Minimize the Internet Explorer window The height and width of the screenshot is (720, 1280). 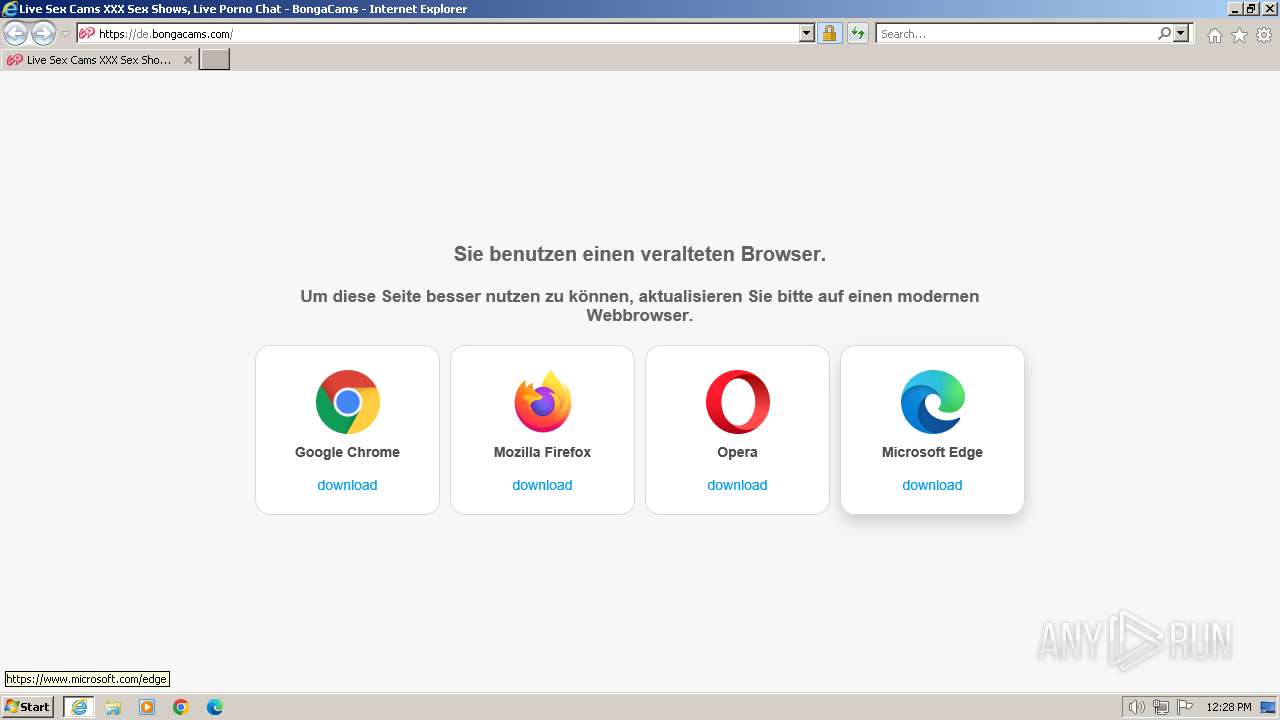(1234, 8)
